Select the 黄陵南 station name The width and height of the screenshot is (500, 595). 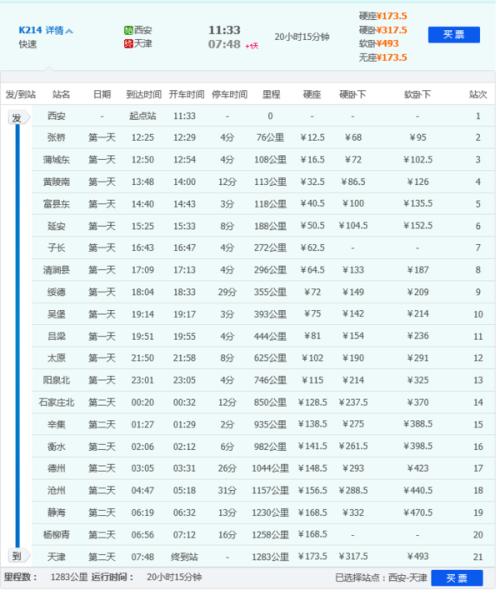coord(57,182)
